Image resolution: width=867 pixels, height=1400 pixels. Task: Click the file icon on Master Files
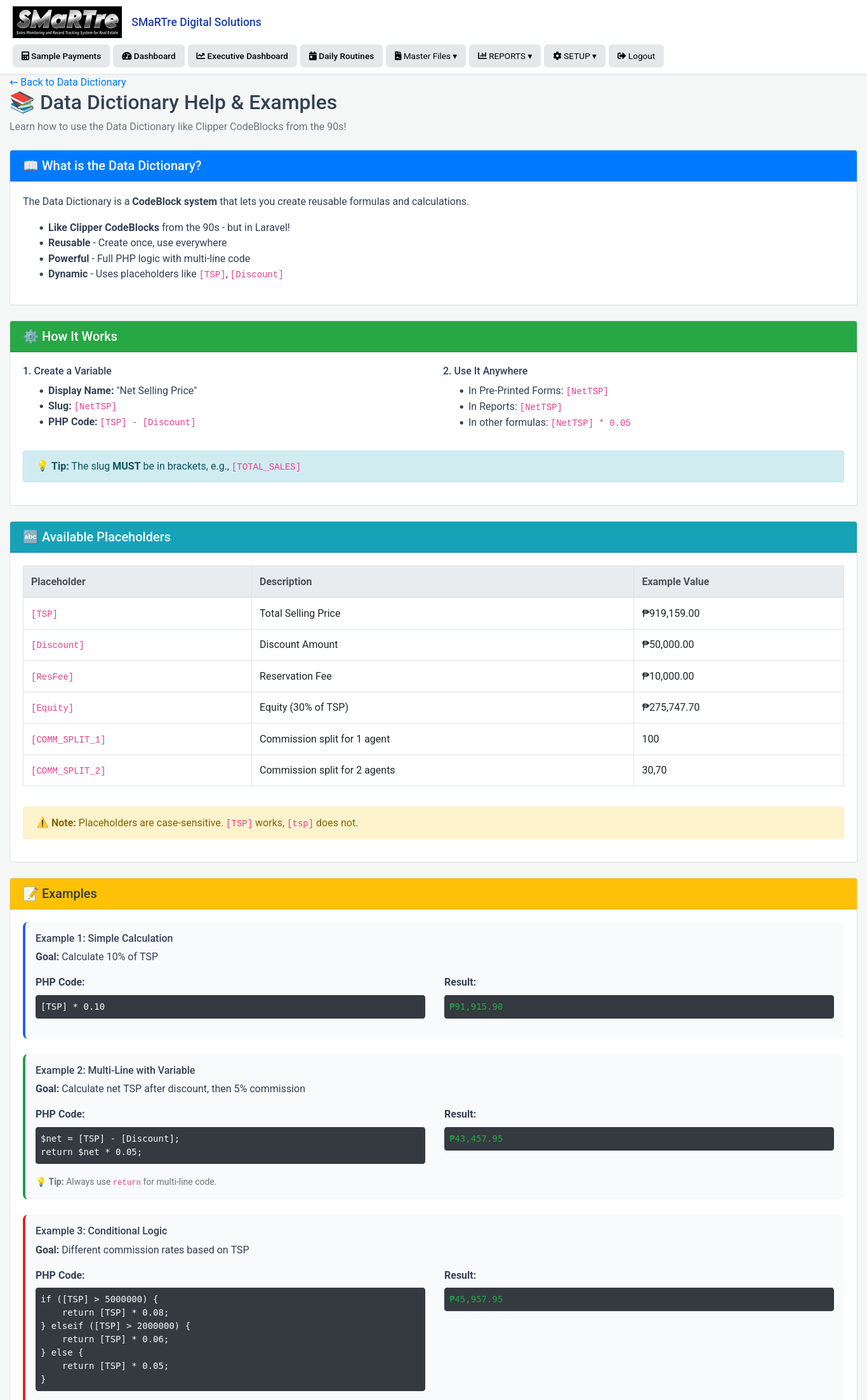click(x=398, y=56)
